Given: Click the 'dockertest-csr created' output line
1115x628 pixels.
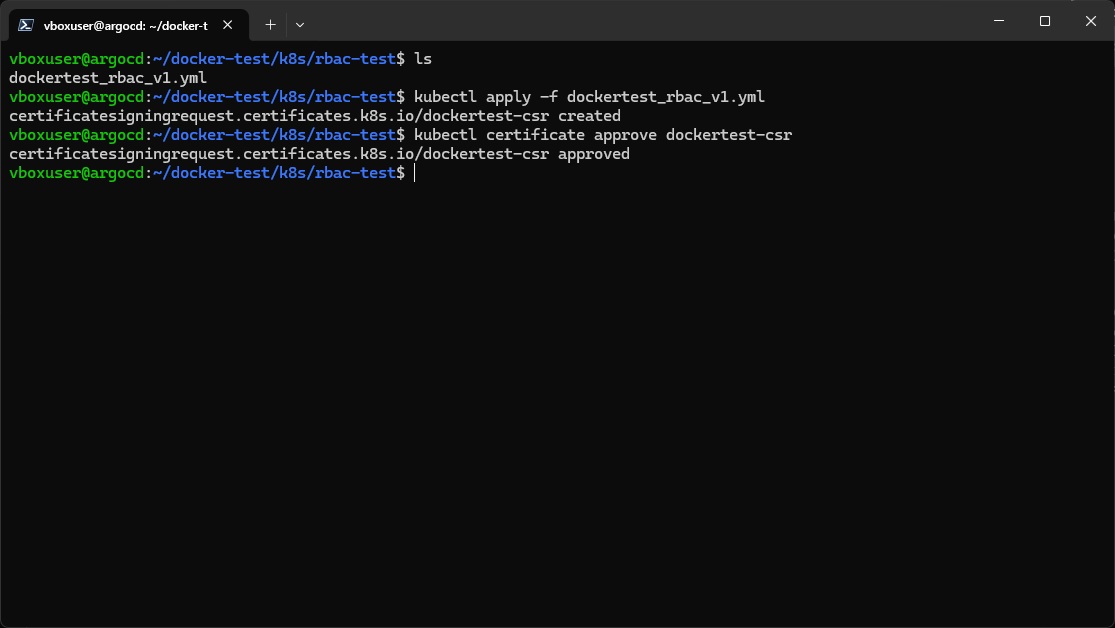Looking at the screenshot, I should coord(315,116).
